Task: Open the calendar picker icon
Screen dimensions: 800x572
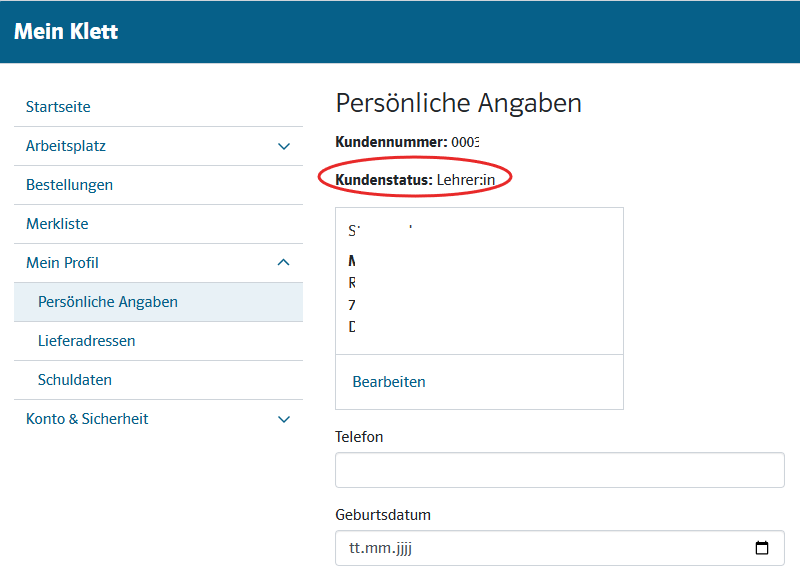Action: (762, 548)
